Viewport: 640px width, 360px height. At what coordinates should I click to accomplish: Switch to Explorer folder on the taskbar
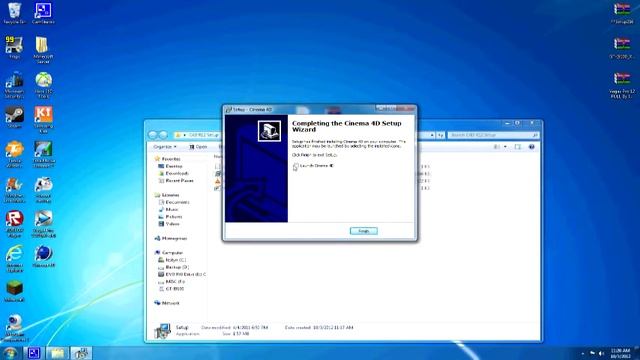pyautogui.click(x=57, y=353)
